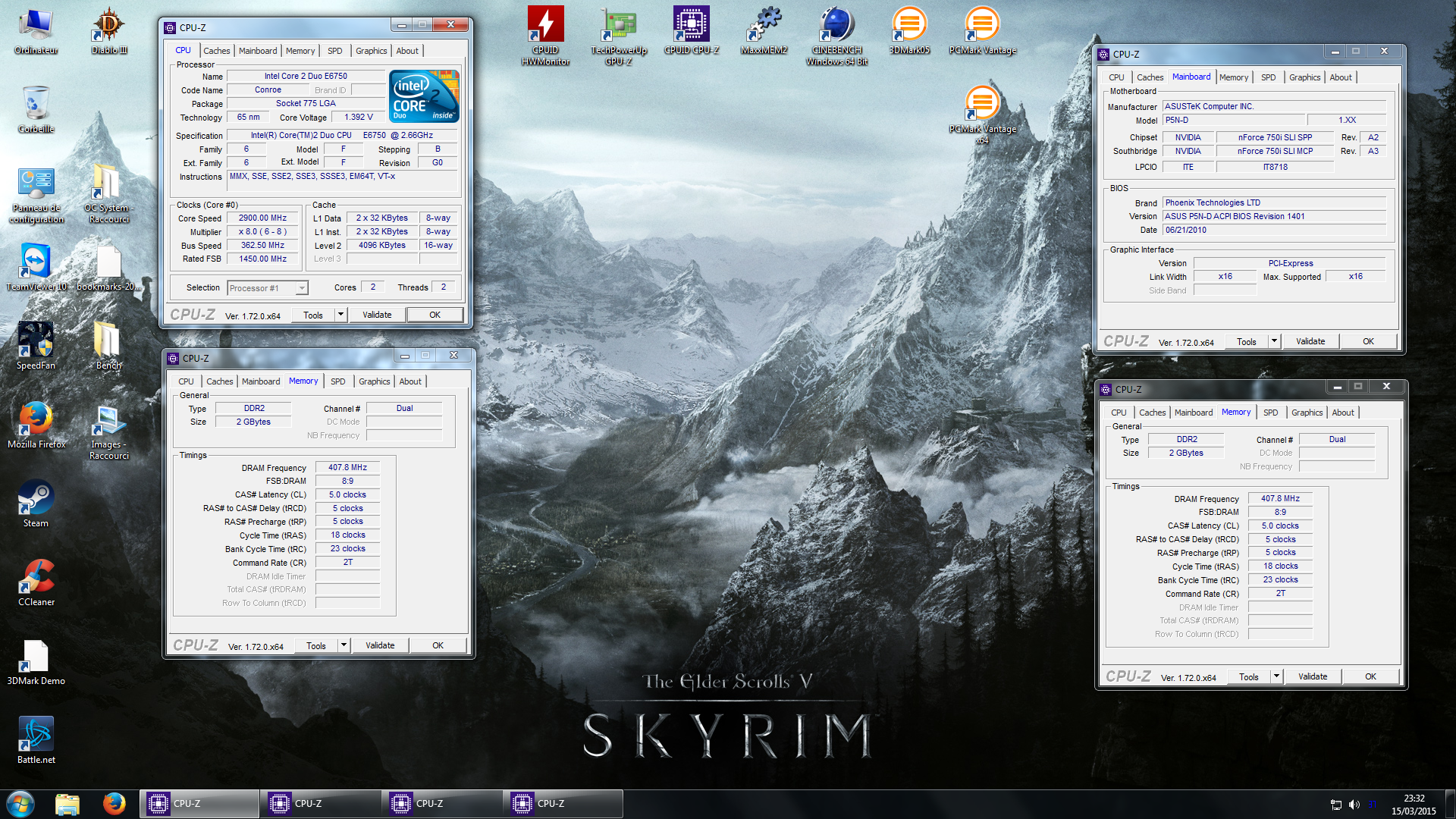Select the last CPU-Z taskbar button
The image size is (1456, 819).
click(x=563, y=804)
